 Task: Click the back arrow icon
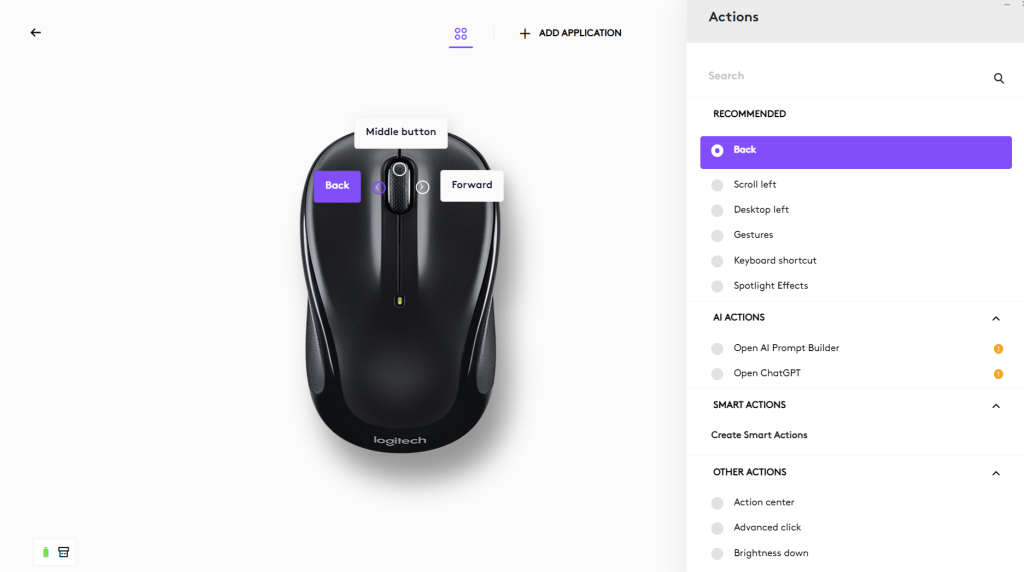coord(35,33)
